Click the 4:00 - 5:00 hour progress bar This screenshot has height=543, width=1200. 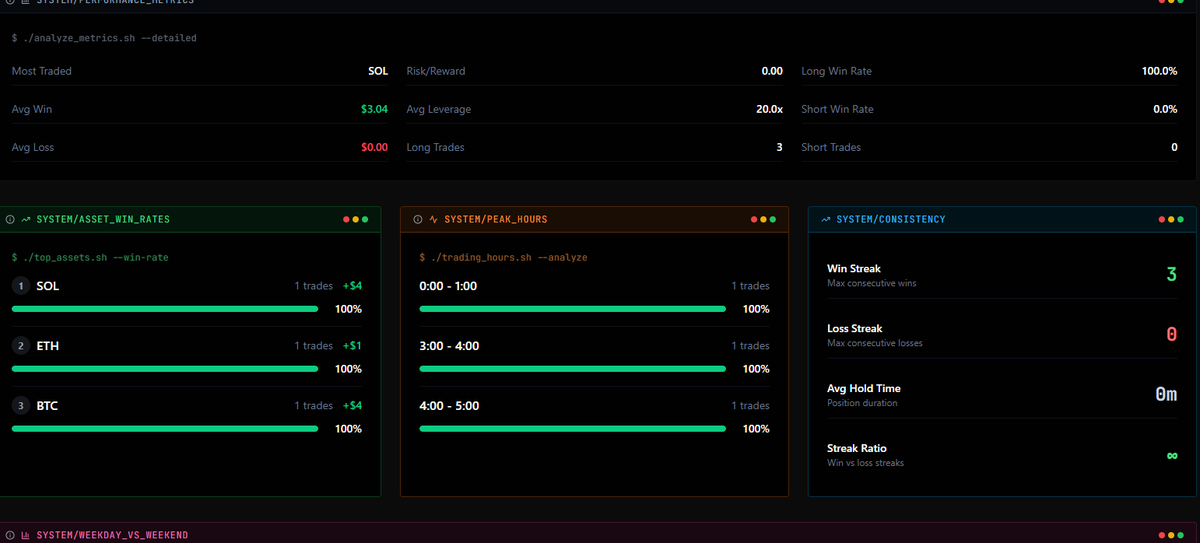click(x=573, y=429)
